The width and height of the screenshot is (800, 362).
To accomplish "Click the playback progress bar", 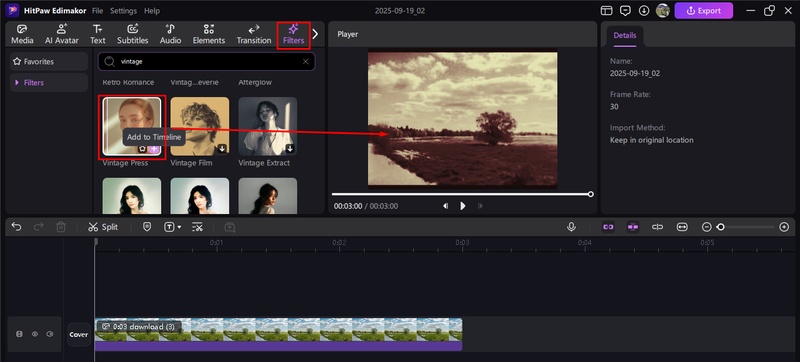I will coord(461,194).
